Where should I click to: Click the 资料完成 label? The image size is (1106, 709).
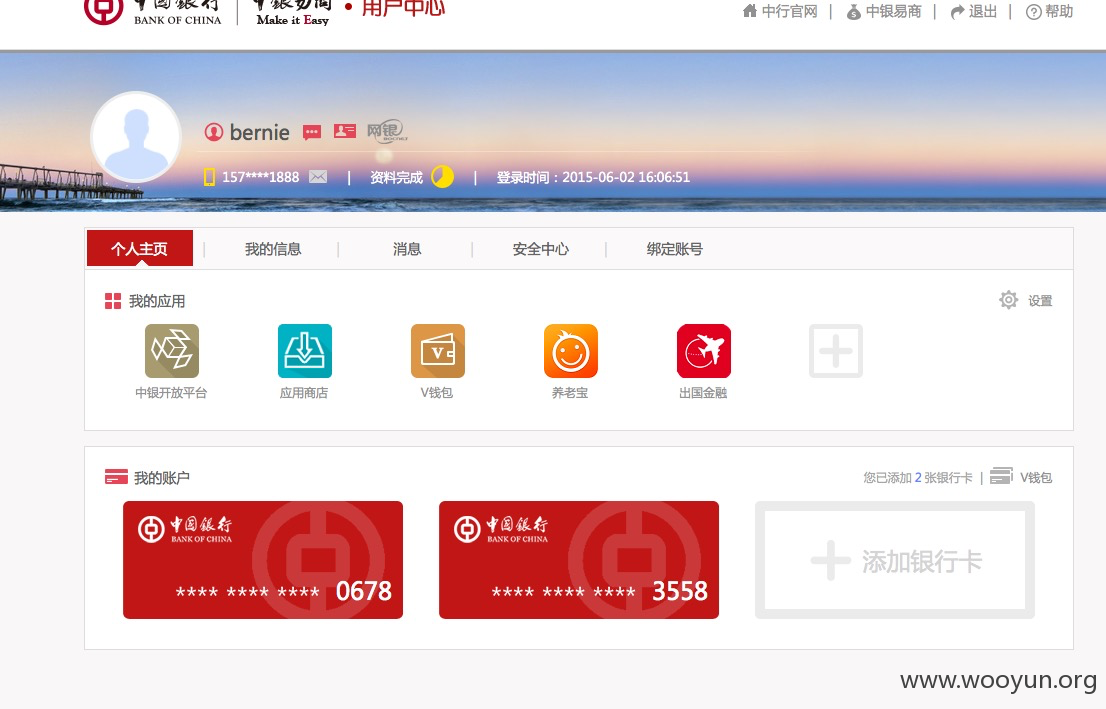pos(396,177)
